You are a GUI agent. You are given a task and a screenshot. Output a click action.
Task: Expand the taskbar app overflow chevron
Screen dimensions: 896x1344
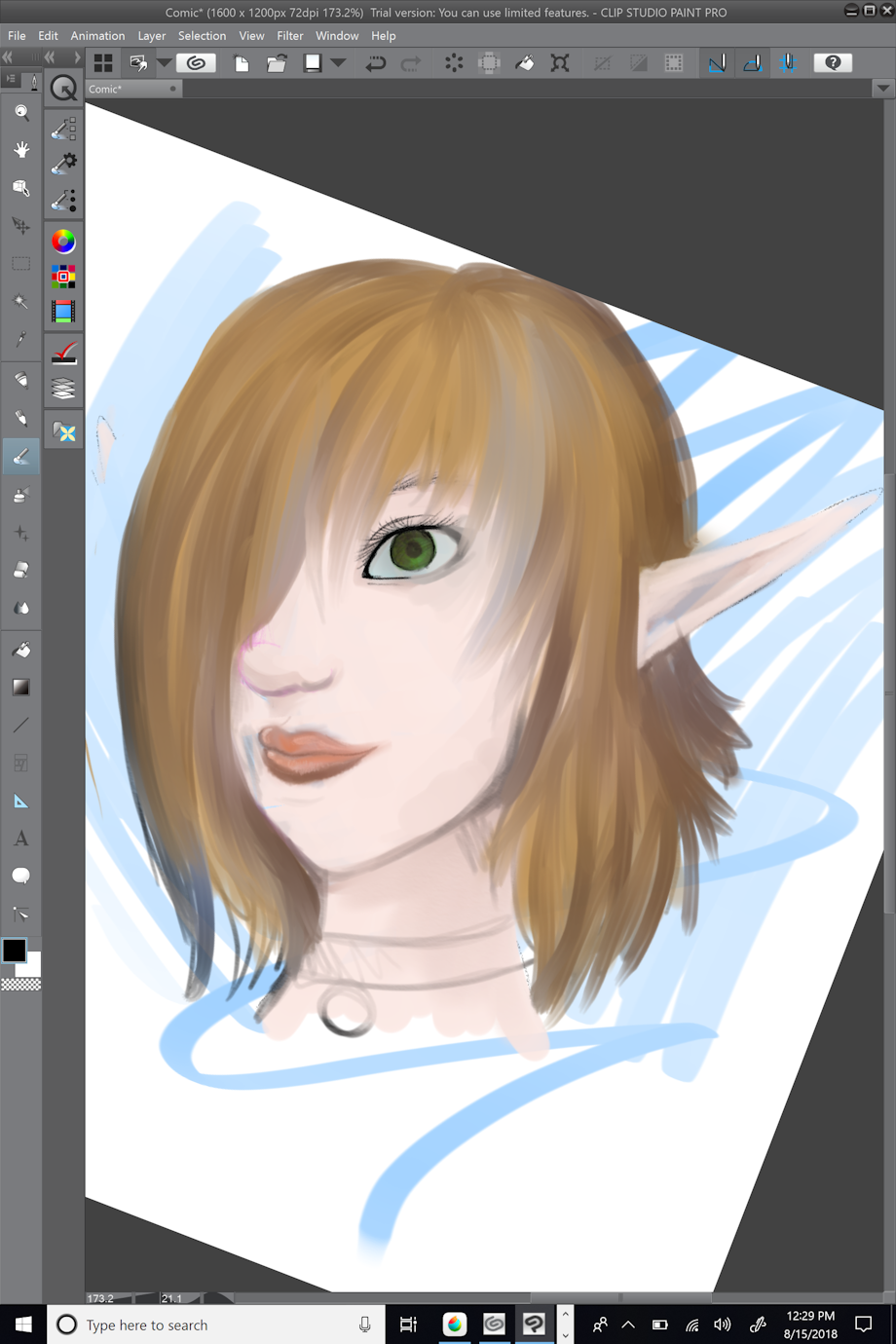[565, 1325]
